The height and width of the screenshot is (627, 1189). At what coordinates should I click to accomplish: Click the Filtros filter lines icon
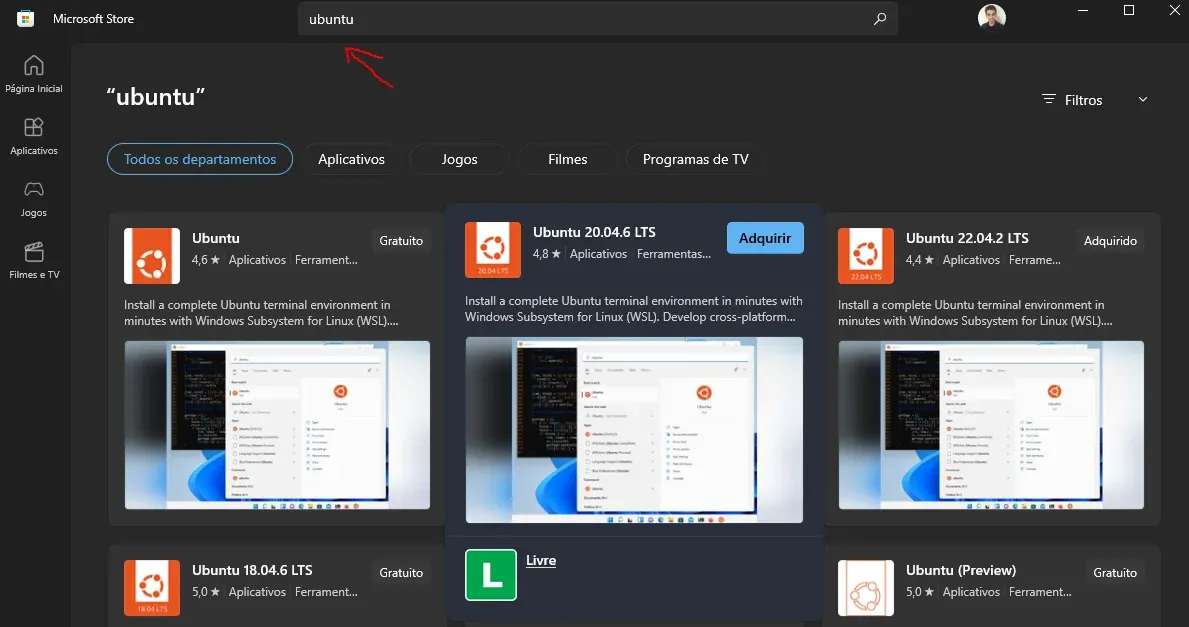[1049, 99]
